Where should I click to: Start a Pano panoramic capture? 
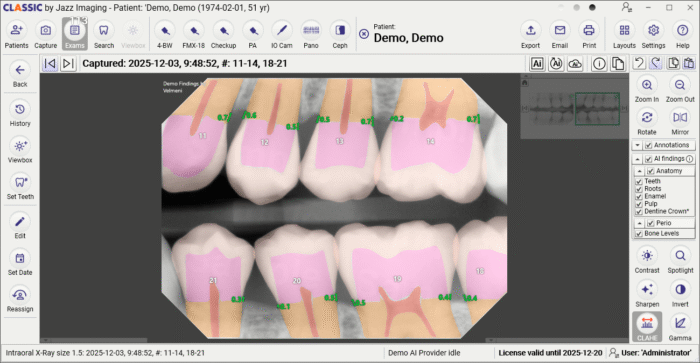click(311, 35)
